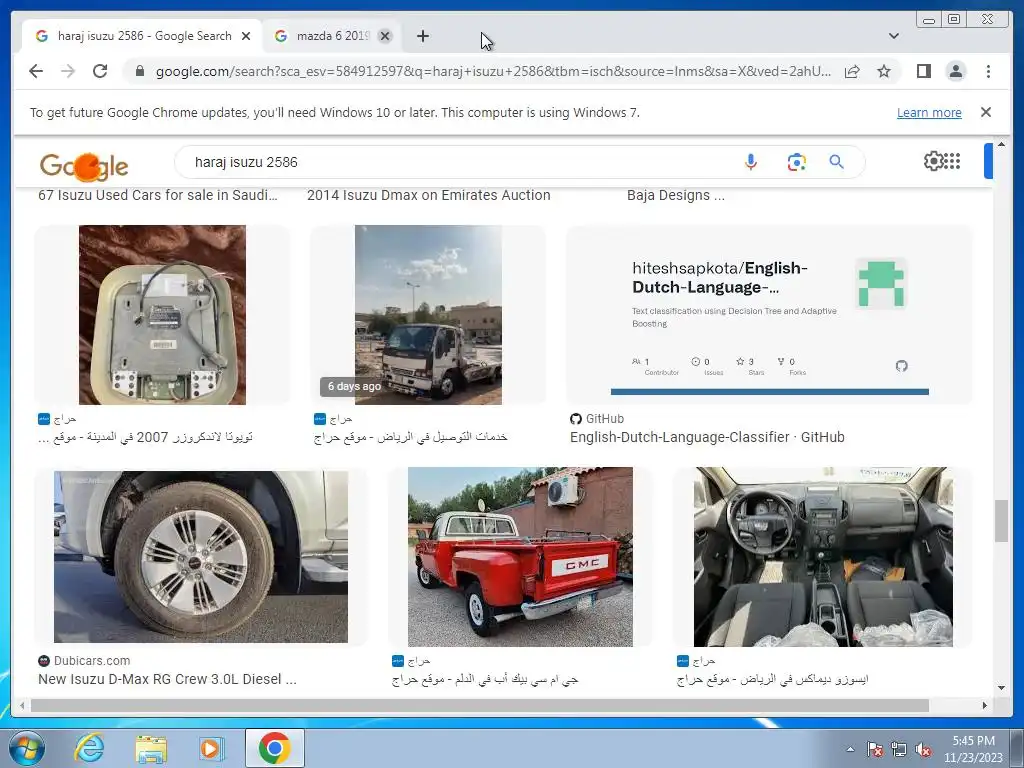This screenshot has width=1024, height=768.
Task: Open Google quick settings gear
Action: (933, 161)
